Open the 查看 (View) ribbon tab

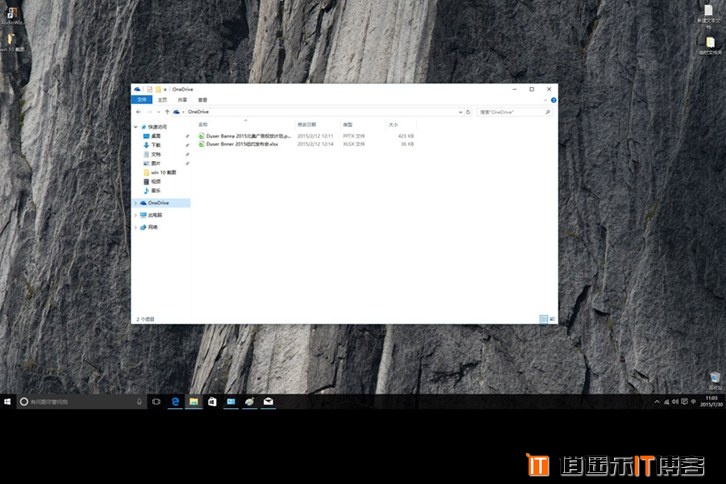(203, 100)
